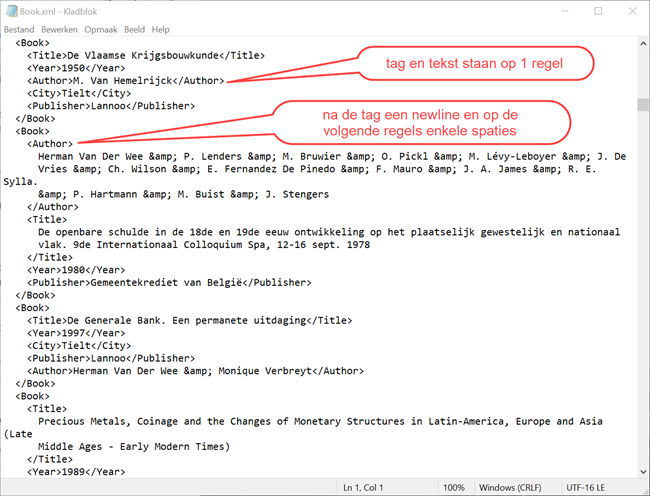Click the line '&amp; P. Hartmann &amp; M. Buist'
Screen dimensions: 650x496
(x=184, y=194)
